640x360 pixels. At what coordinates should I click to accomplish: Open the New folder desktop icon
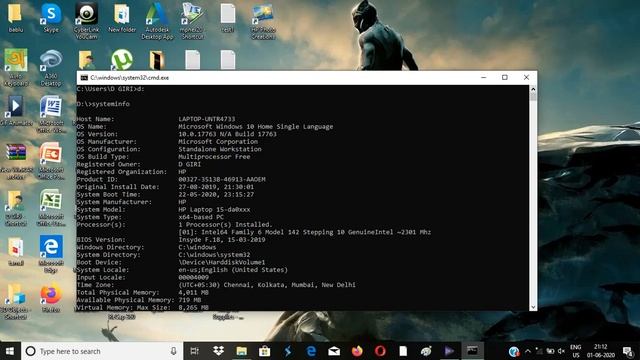(122, 17)
